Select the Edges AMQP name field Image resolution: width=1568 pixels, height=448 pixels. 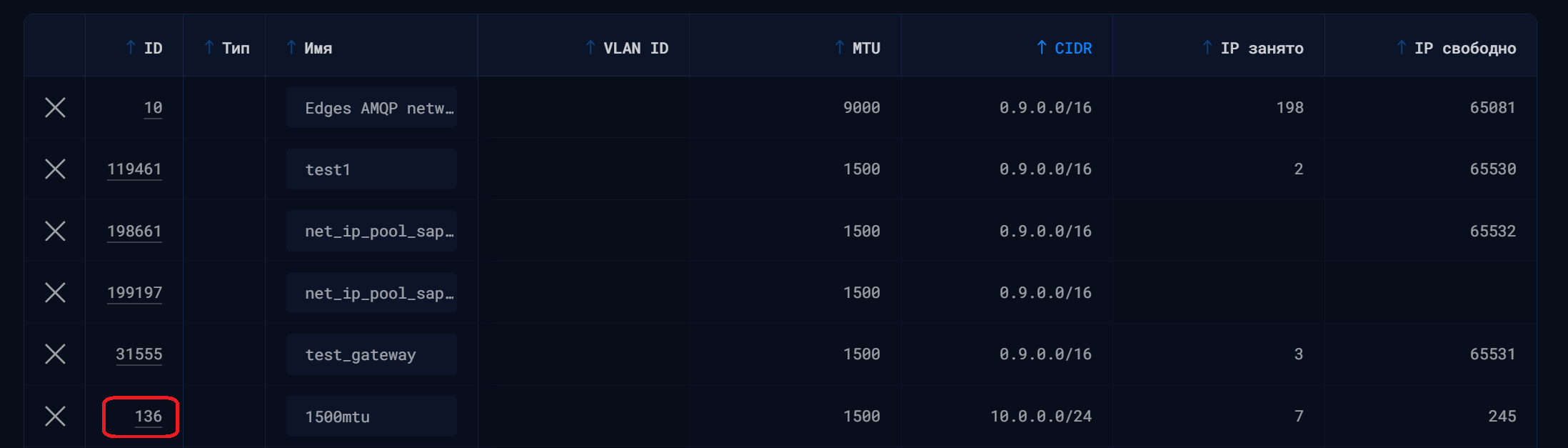coord(371,107)
